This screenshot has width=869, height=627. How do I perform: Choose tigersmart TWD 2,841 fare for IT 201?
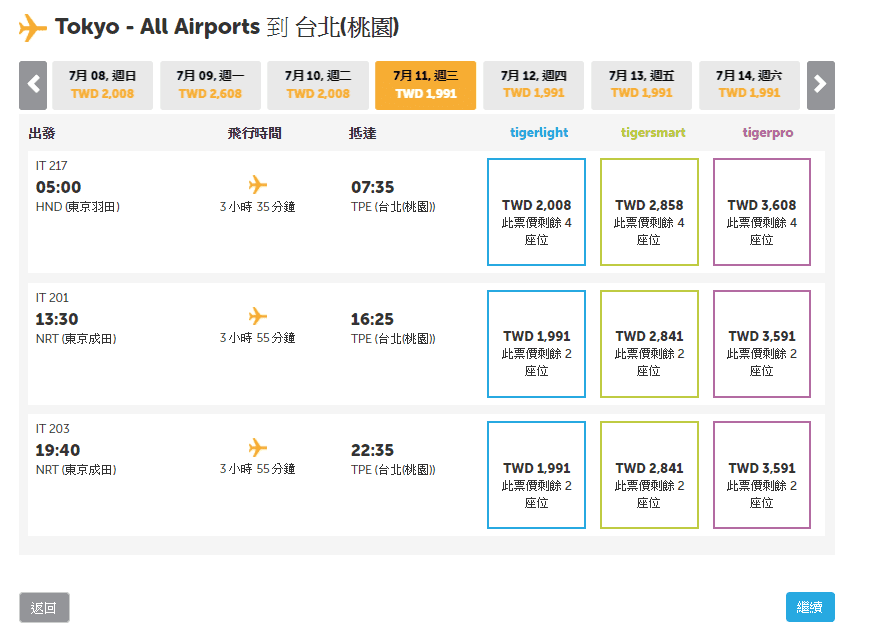coord(649,344)
